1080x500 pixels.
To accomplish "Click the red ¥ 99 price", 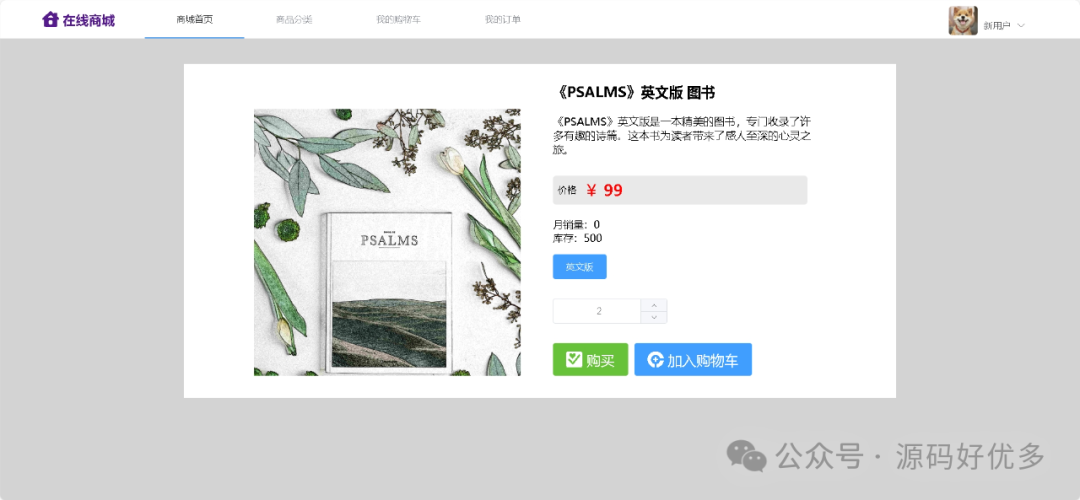I will [605, 190].
